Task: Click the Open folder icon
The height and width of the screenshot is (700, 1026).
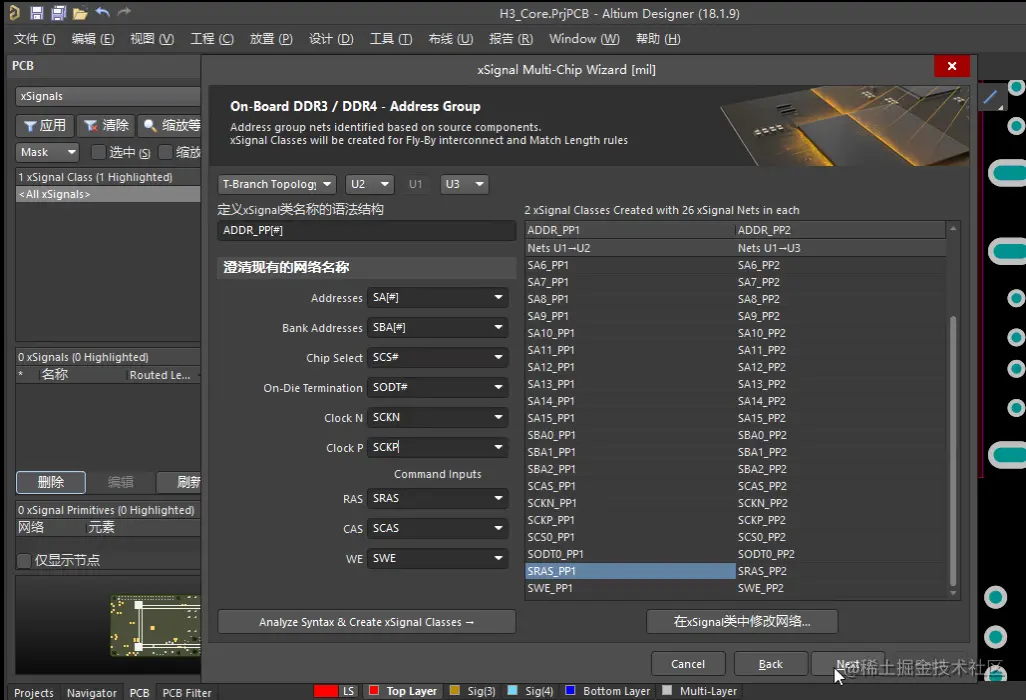Action: [x=80, y=13]
